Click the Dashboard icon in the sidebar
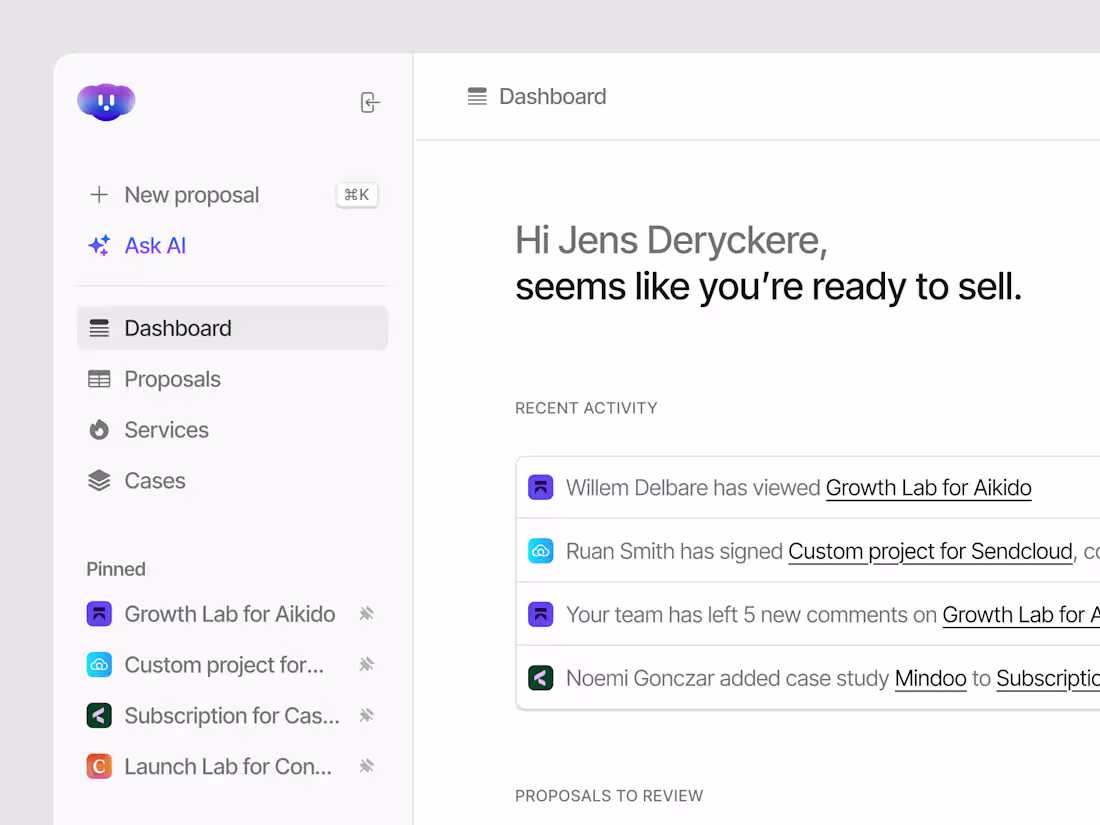The height and width of the screenshot is (825, 1100). [99, 328]
